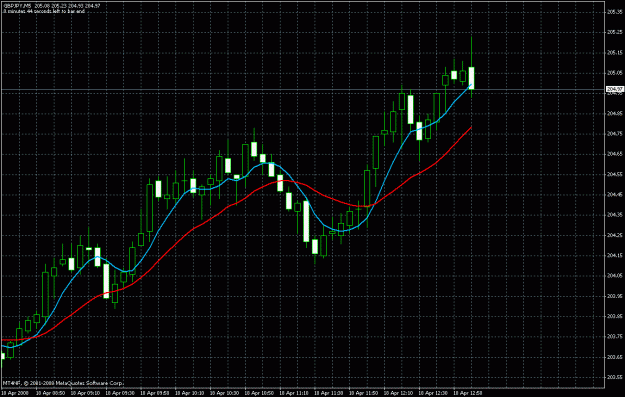
Task: Click the 204.45 price scale label
Action: (615, 195)
